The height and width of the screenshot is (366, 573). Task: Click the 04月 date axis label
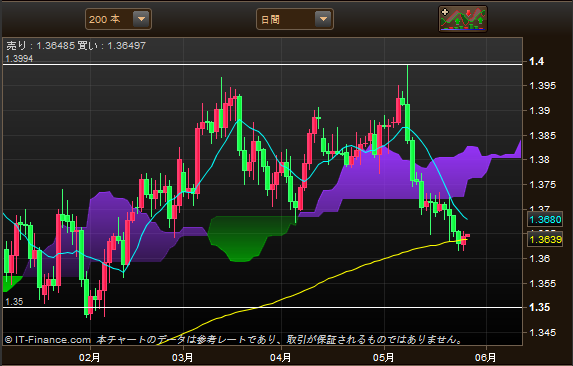pyautogui.click(x=281, y=357)
